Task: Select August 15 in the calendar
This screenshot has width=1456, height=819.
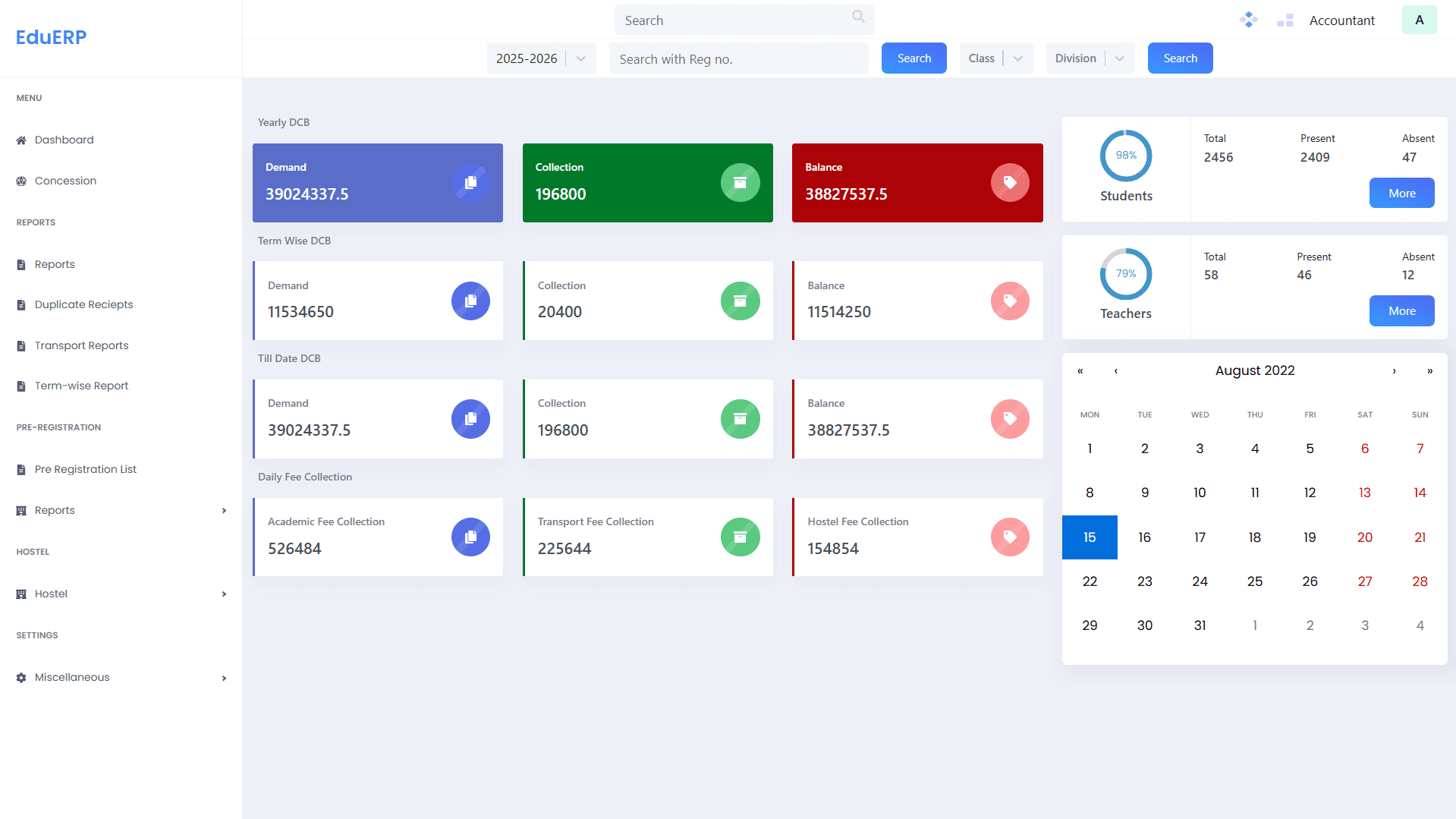Action: click(1090, 537)
